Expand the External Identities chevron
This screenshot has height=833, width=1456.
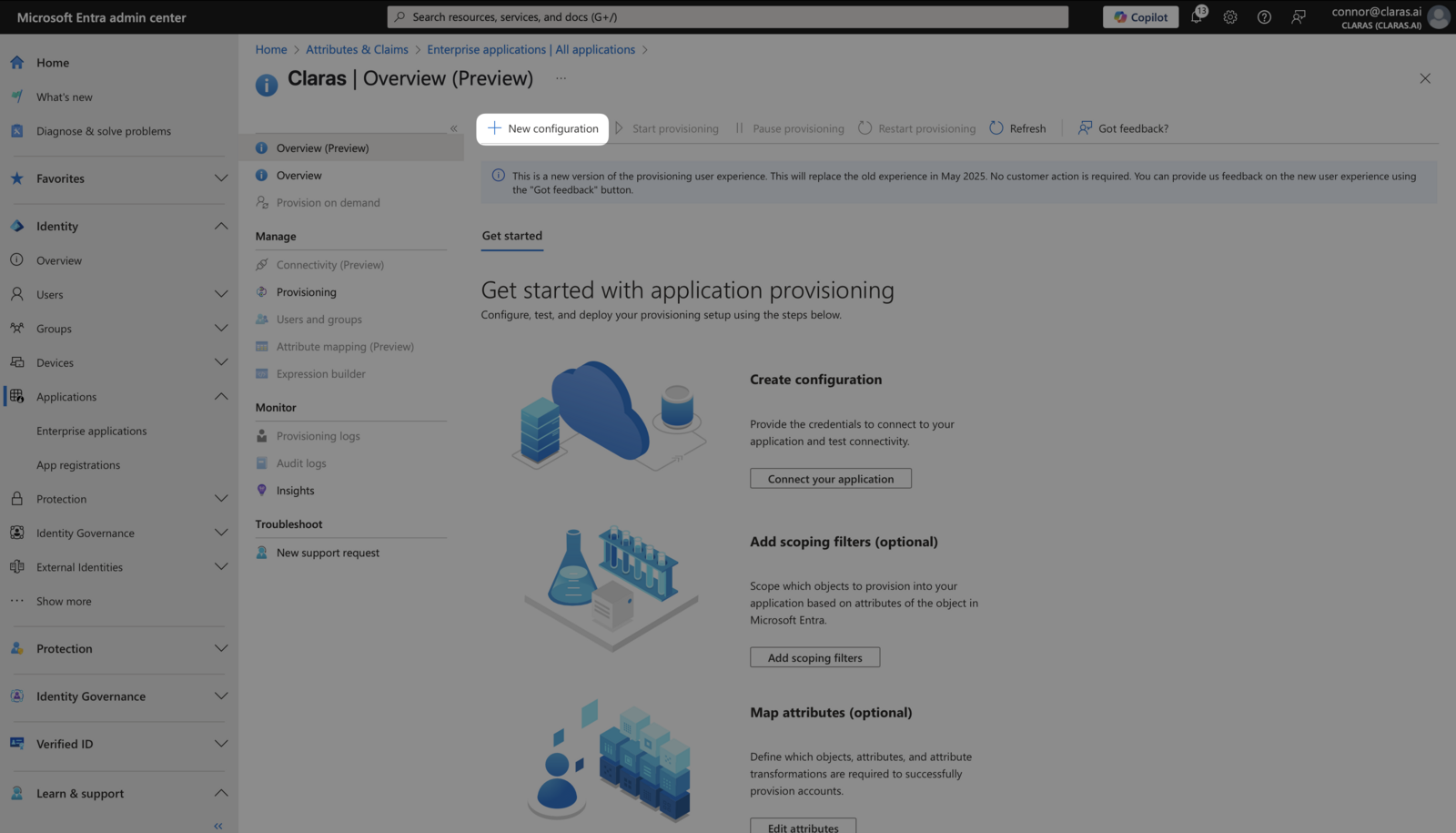221,567
